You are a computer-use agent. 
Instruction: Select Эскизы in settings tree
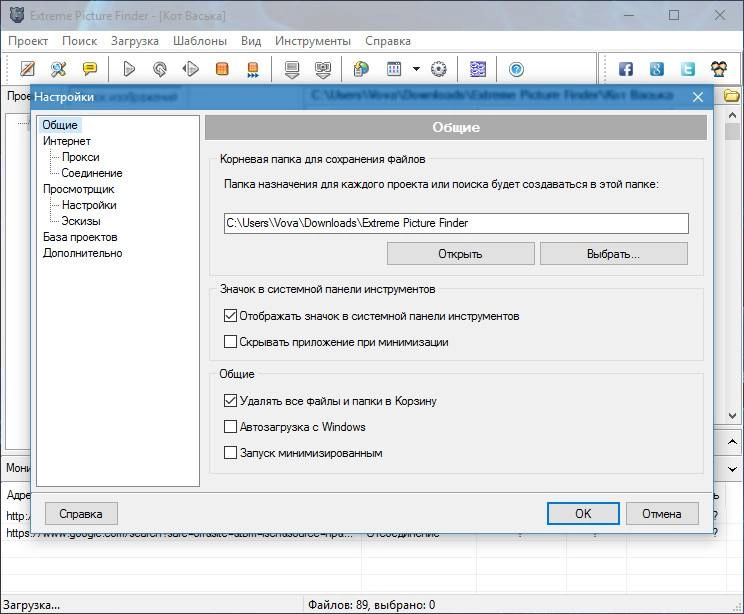coord(81,221)
